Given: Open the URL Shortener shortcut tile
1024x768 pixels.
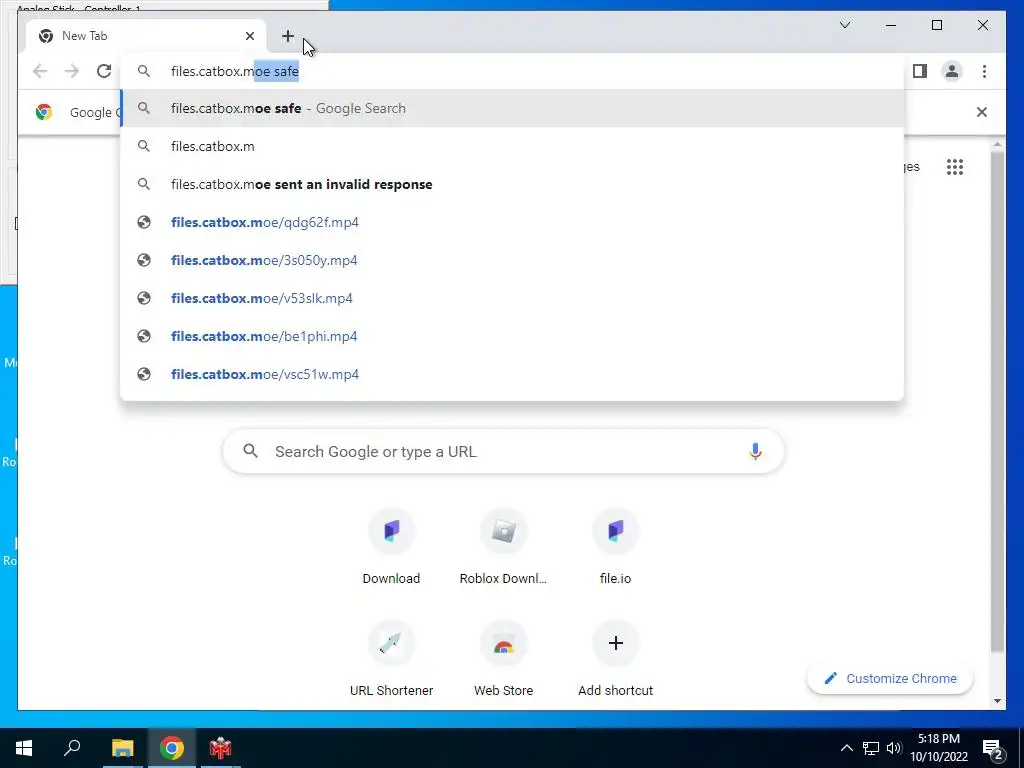Looking at the screenshot, I should pos(391,659).
